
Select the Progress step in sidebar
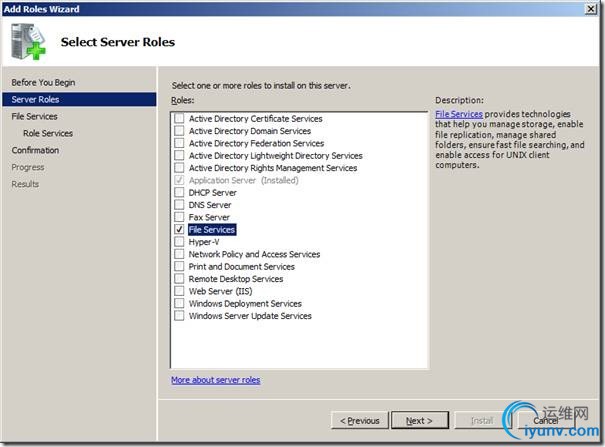(28, 167)
